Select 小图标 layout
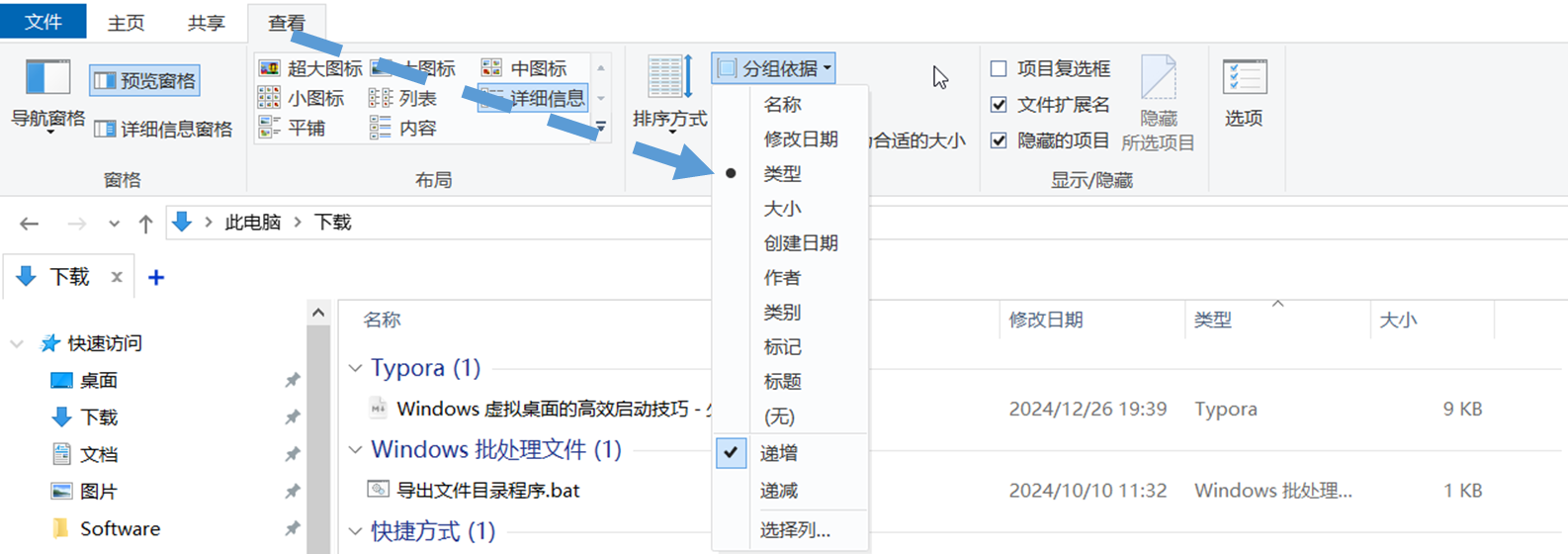The image size is (1568, 554). (302, 98)
